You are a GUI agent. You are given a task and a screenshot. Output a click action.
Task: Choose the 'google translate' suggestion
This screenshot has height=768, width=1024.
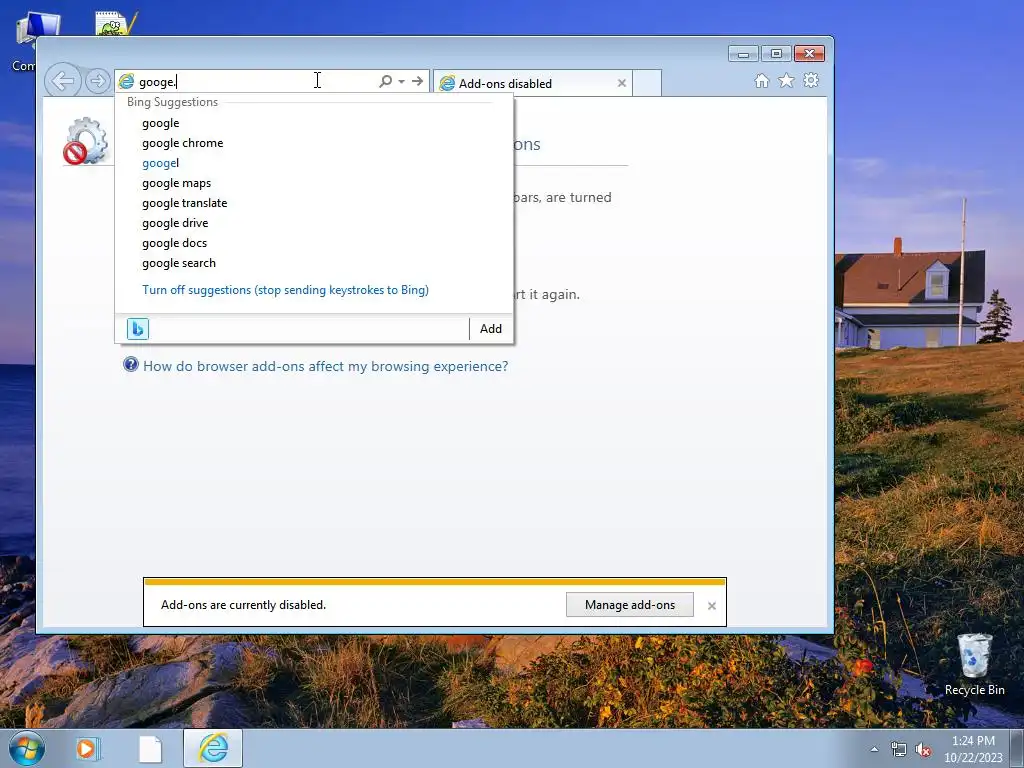(314, 203)
